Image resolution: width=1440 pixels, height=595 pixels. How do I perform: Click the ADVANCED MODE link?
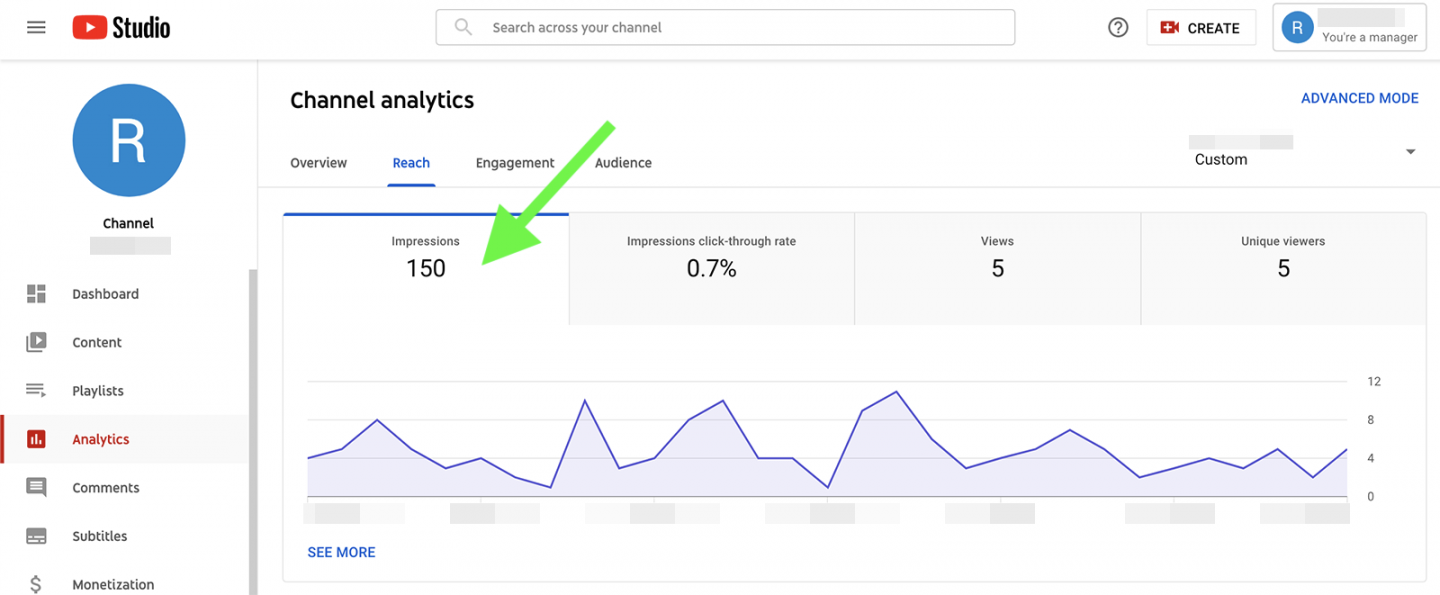[1360, 97]
